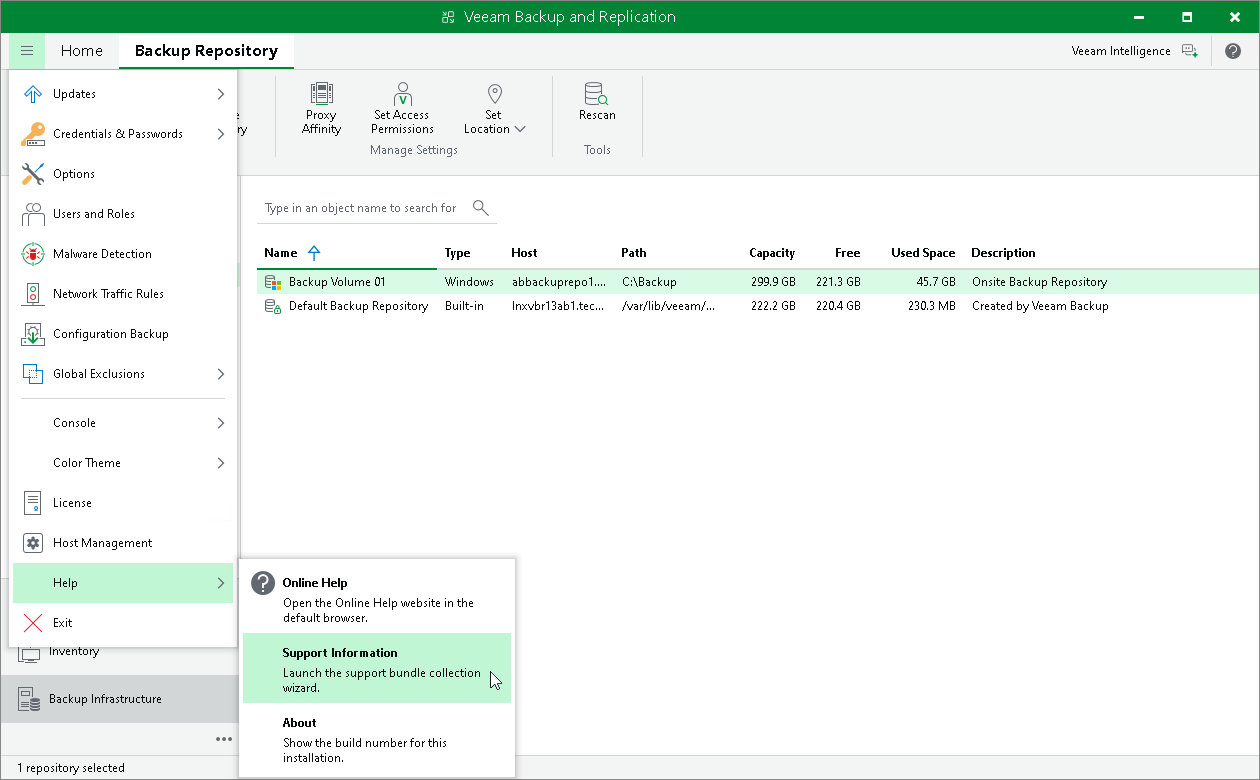This screenshot has width=1260, height=780.
Task: Click the Proxy Affinity ribbon icon
Action: [321, 94]
